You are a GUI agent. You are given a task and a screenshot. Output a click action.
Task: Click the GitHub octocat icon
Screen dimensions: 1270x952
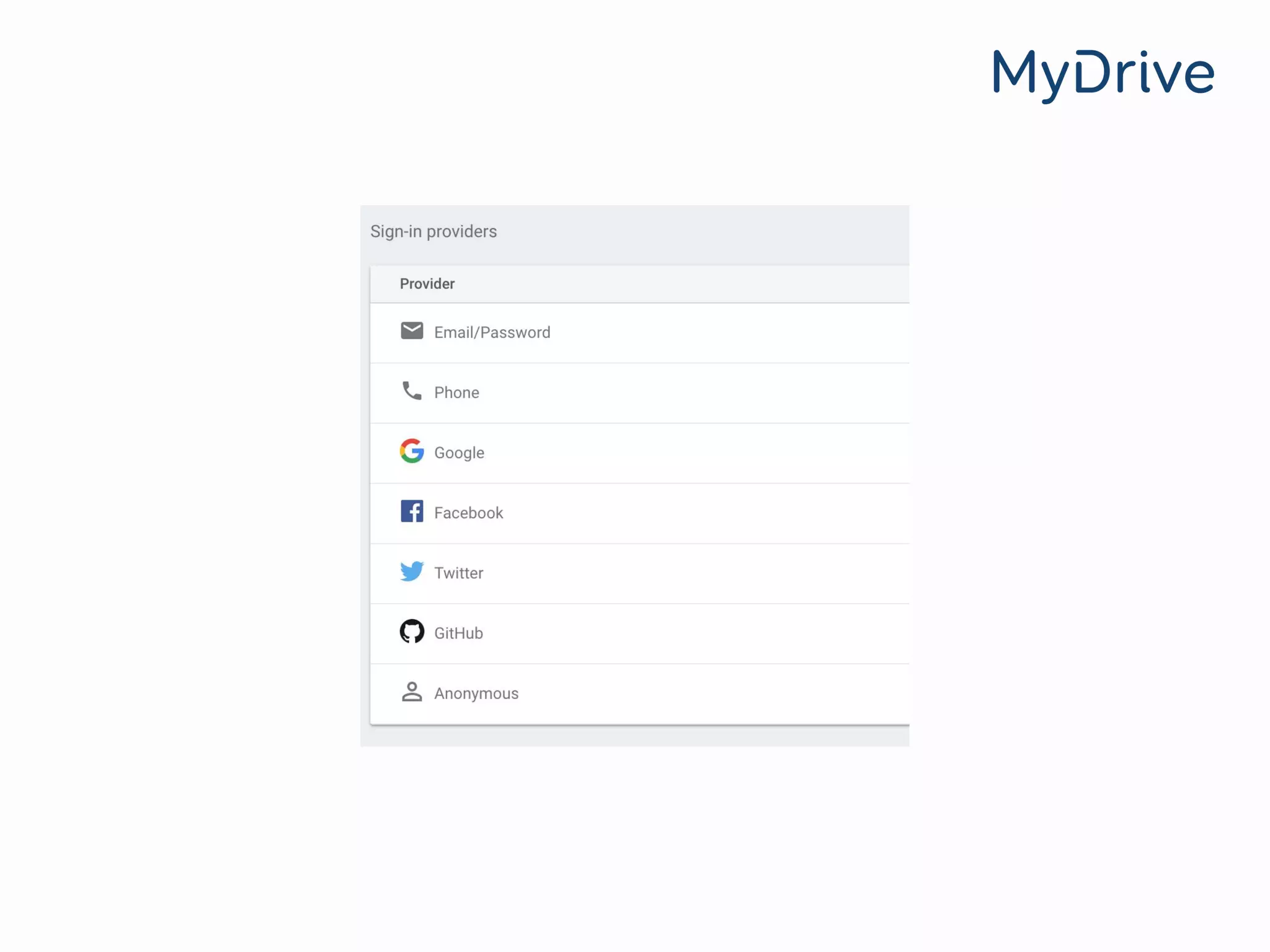(412, 632)
